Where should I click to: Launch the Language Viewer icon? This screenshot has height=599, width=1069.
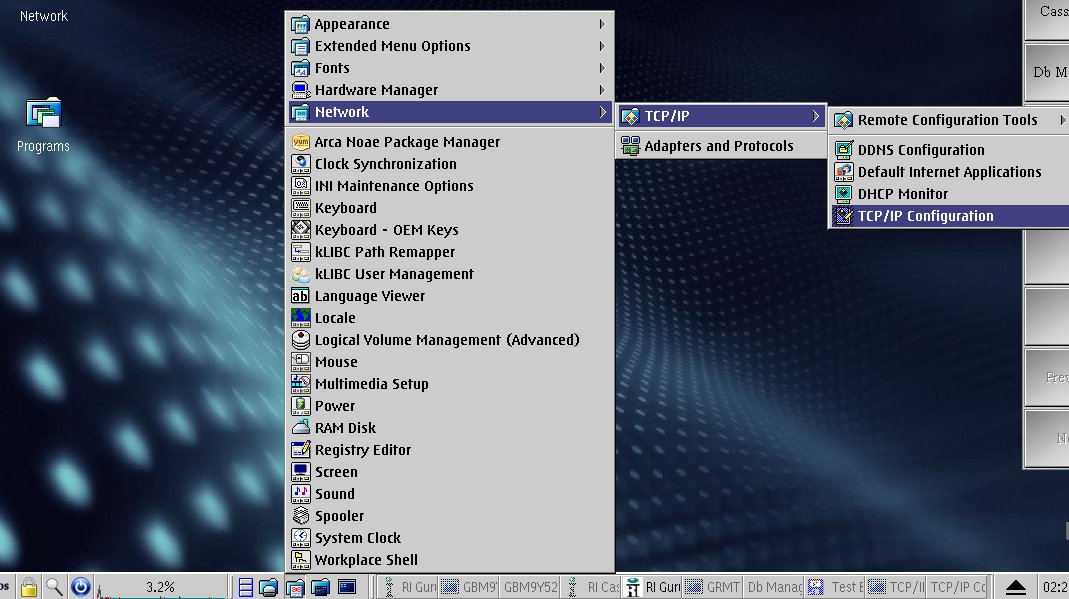[301, 296]
